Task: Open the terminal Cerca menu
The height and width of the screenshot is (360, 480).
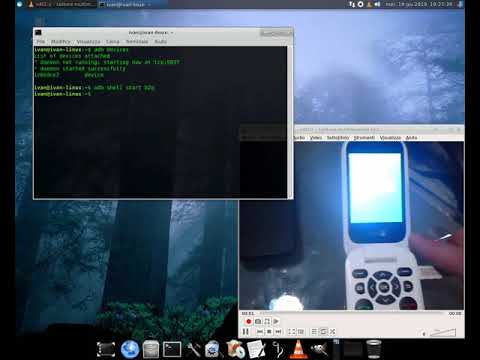Action: [x=113, y=42]
